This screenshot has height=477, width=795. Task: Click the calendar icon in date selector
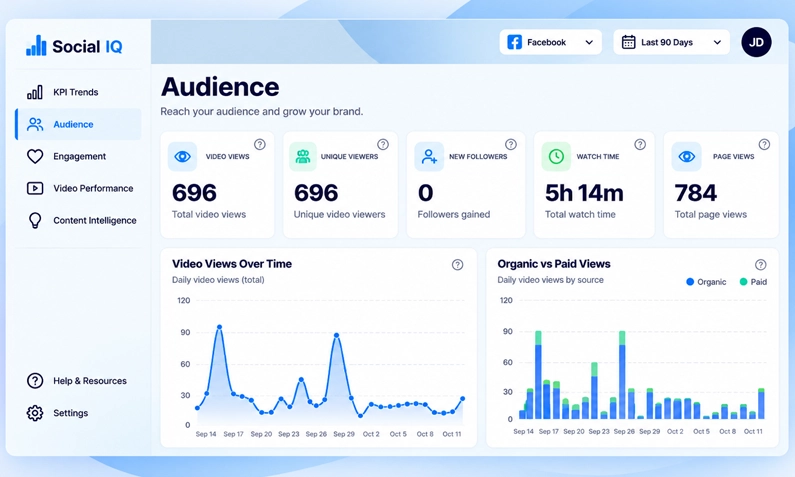(628, 42)
